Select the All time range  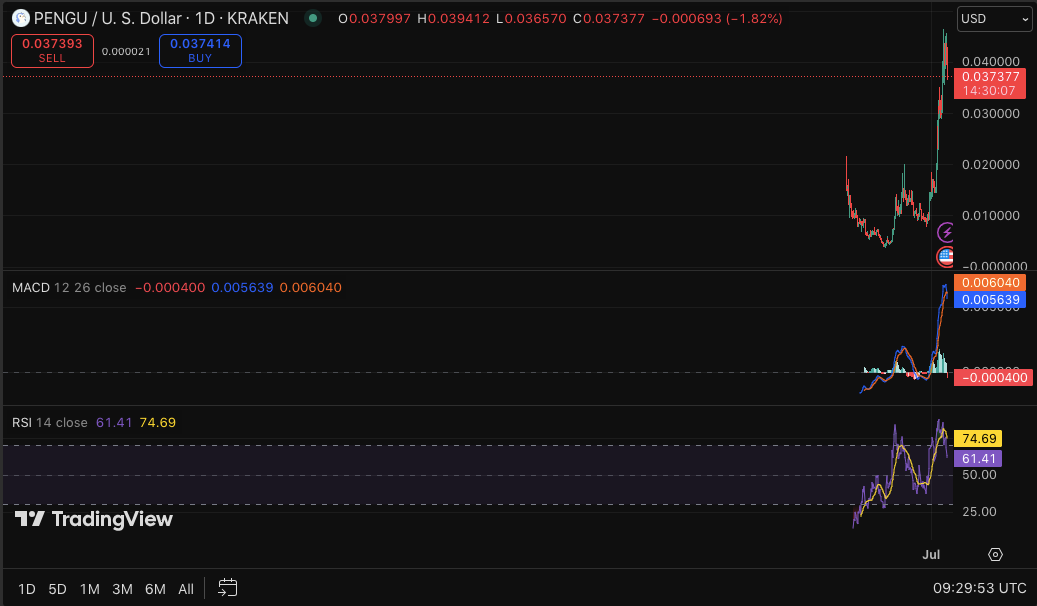click(186, 589)
